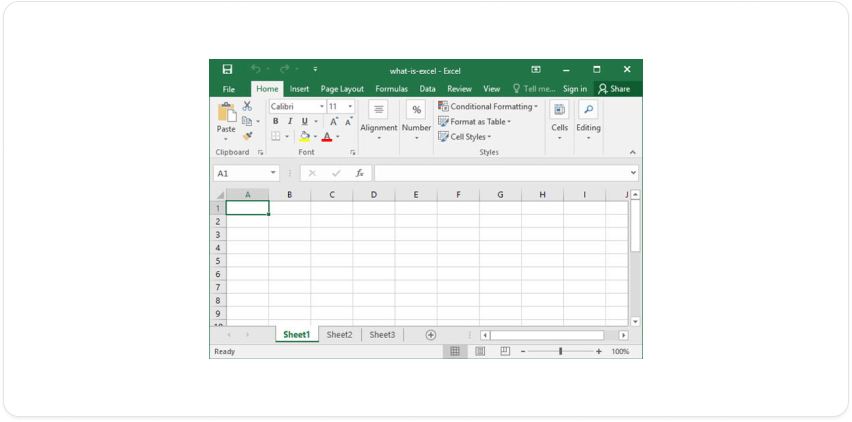The image size is (852, 422).
Task: Open the Alignment group button
Action: click(379, 121)
